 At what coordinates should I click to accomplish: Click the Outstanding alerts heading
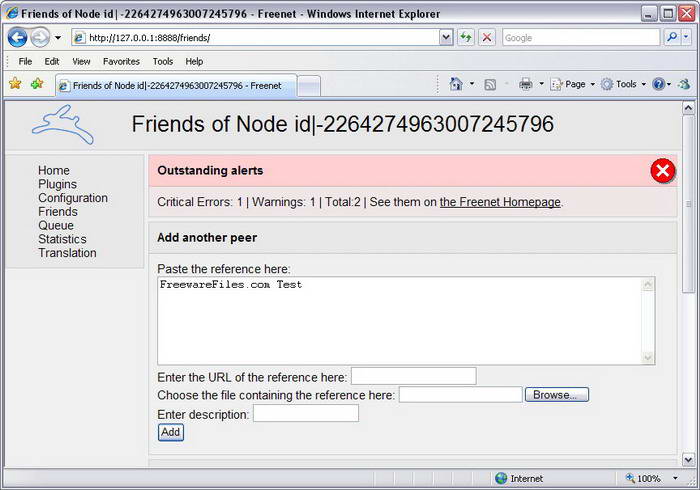coord(210,170)
